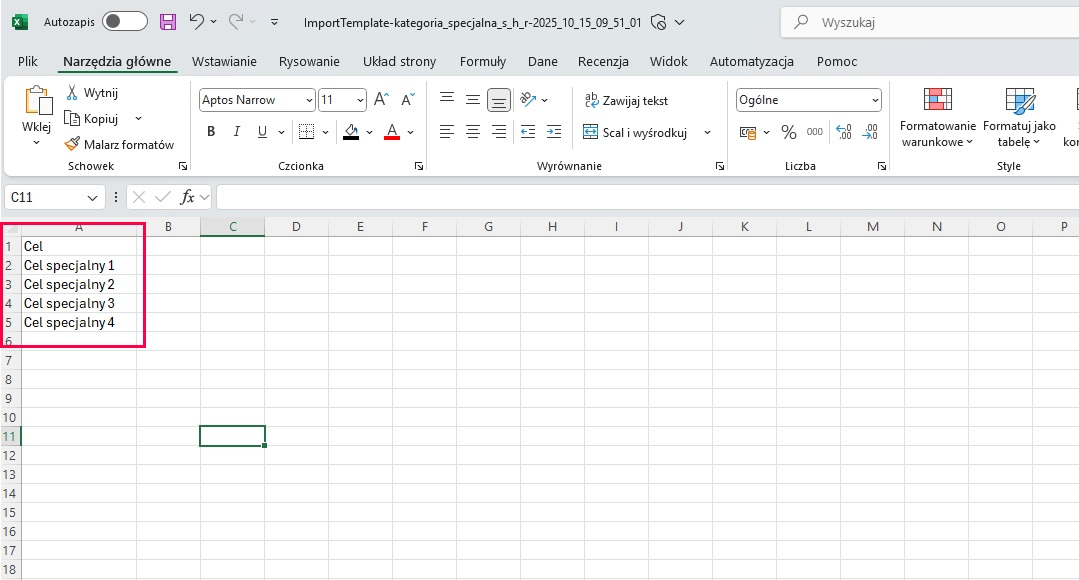Click the Malarz formatów brush icon
The height and width of the screenshot is (580, 1079).
tap(73, 144)
